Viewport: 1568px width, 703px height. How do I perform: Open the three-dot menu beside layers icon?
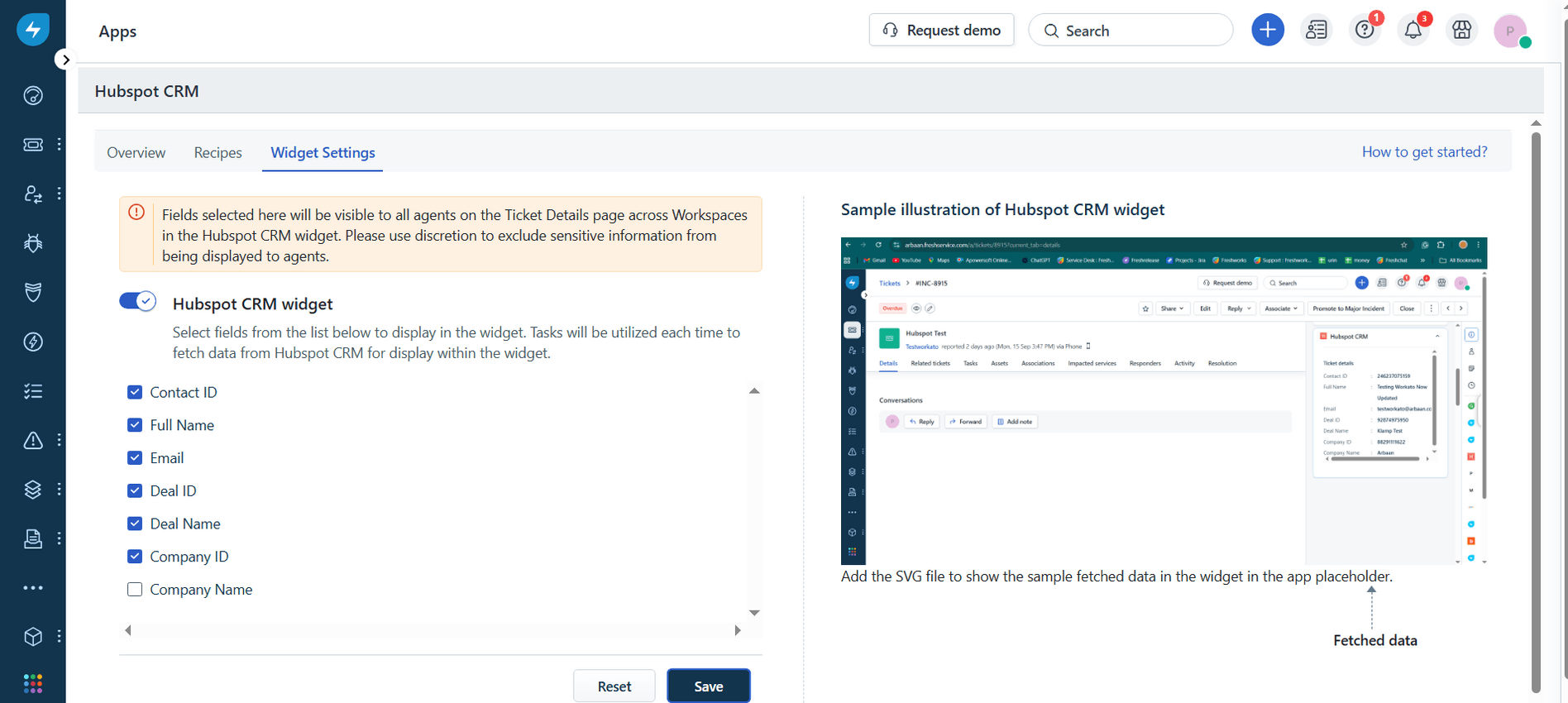[x=60, y=490]
